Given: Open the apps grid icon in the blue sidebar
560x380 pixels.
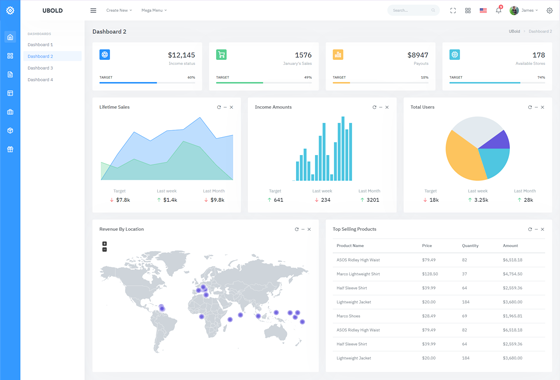Looking at the screenshot, I should [10, 56].
